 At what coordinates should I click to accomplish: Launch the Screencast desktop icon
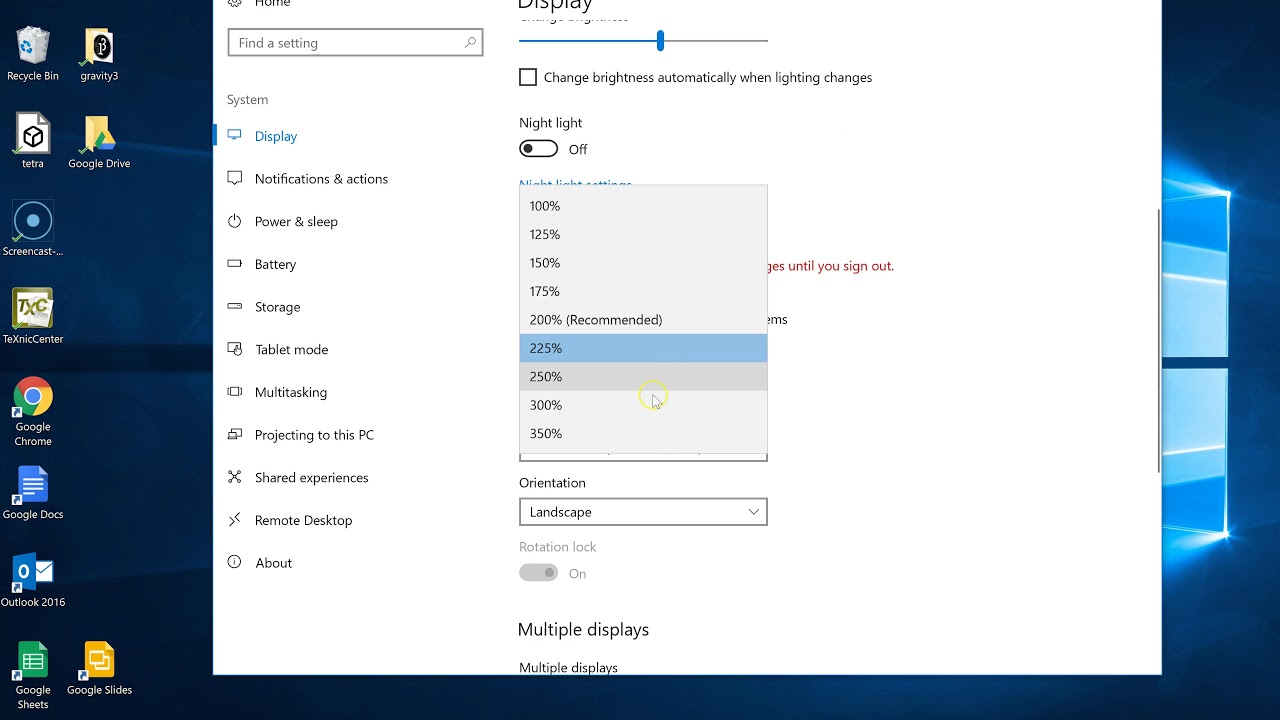tap(33, 230)
